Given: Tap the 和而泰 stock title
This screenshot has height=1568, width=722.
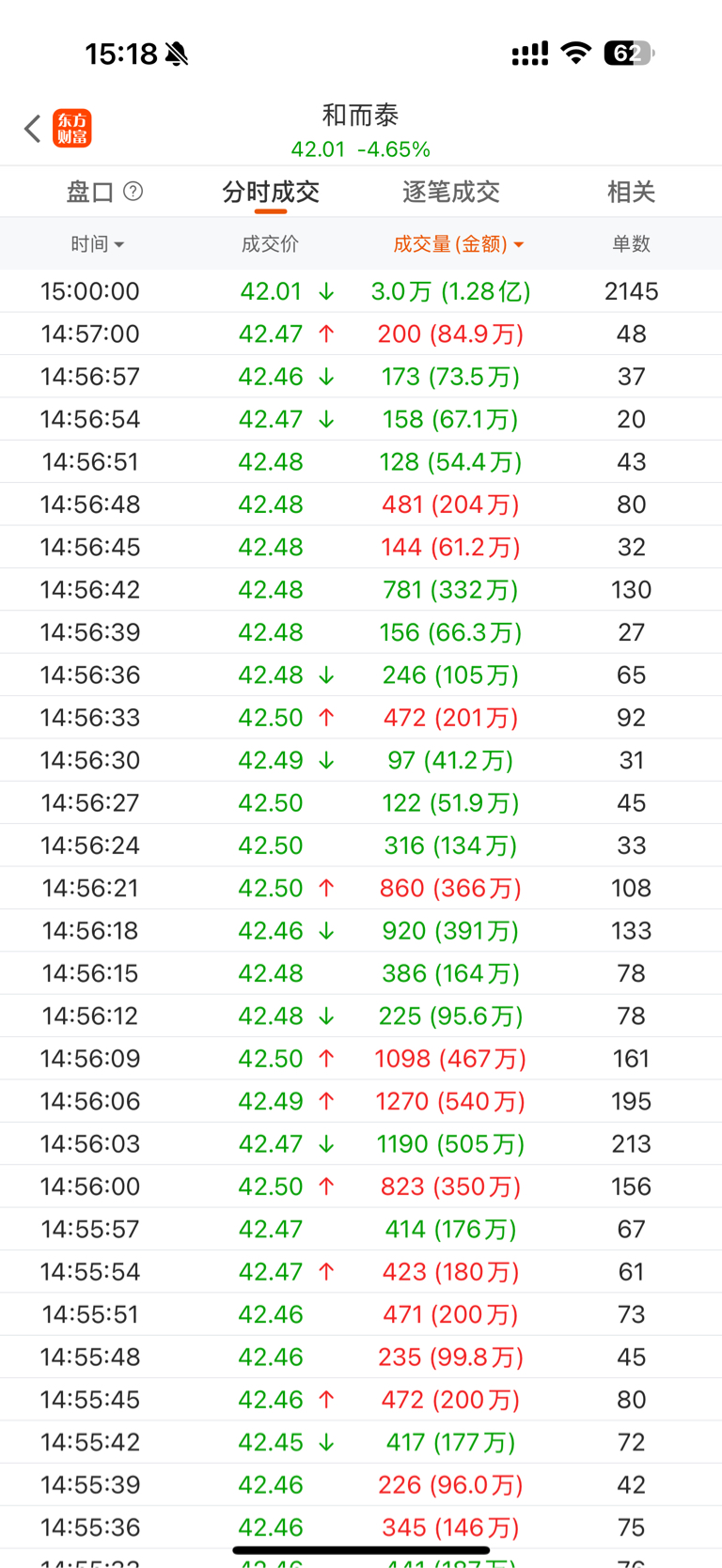Looking at the screenshot, I should click(x=360, y=116).
